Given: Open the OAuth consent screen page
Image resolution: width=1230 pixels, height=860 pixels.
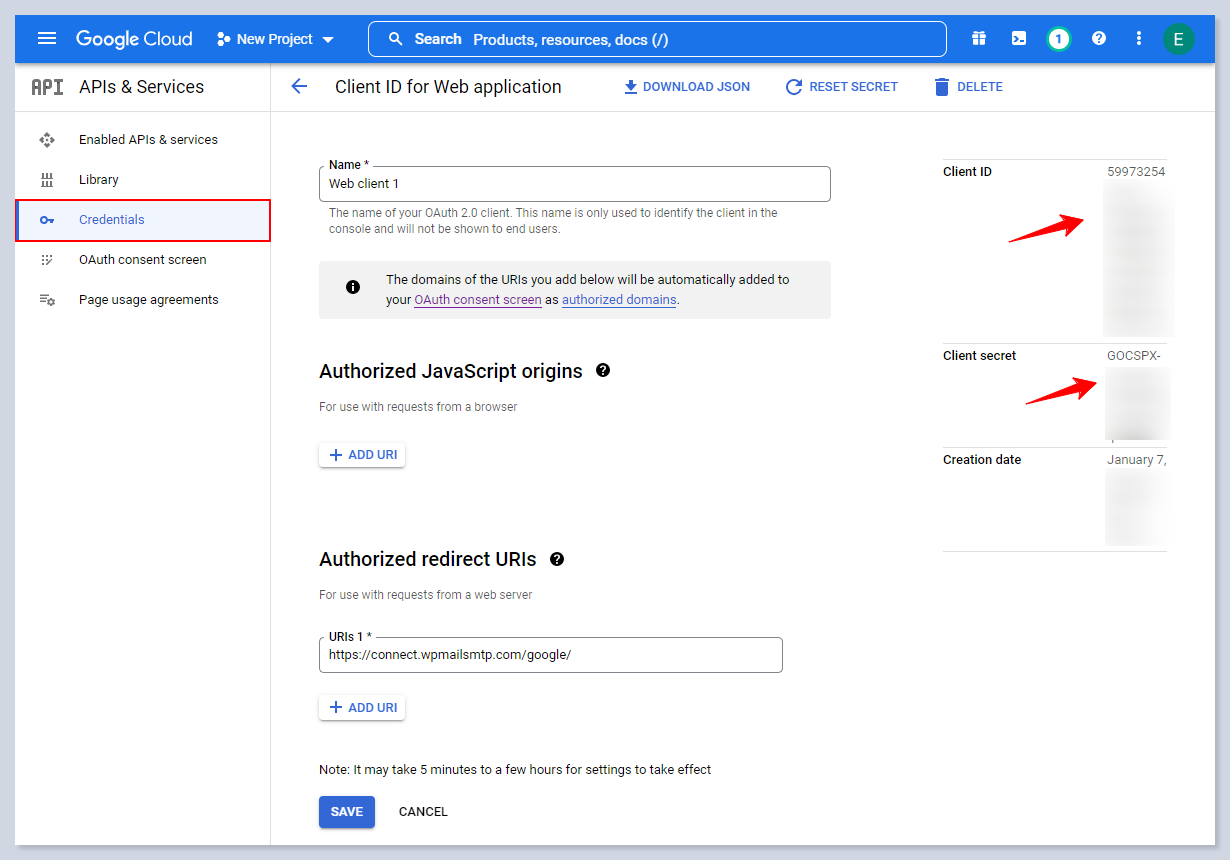Looking at the screenshot, I should click(x=143, y=260).
